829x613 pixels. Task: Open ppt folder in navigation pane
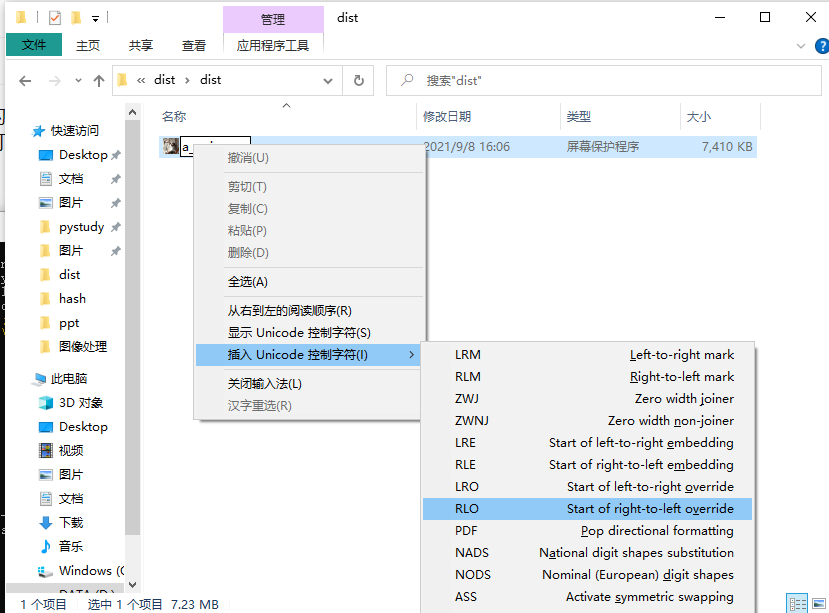pos(69,323)
